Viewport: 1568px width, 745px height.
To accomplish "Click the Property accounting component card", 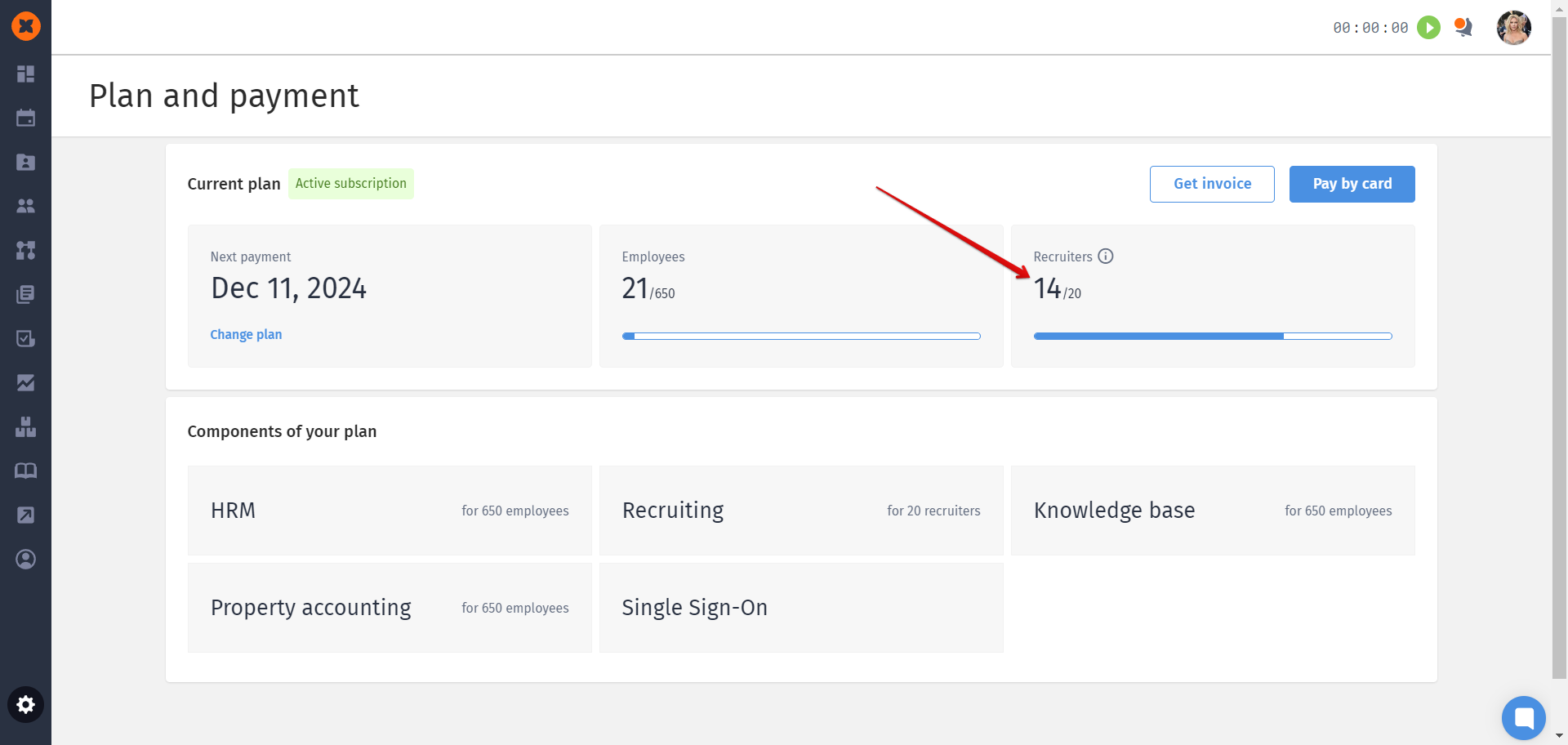I will (390, 608).
